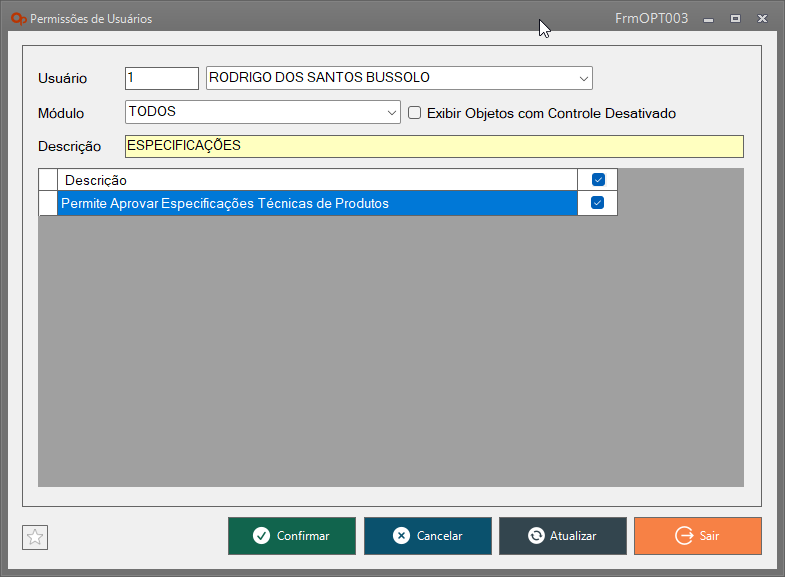Toggle the select-all checkbox in grid header

598,180
